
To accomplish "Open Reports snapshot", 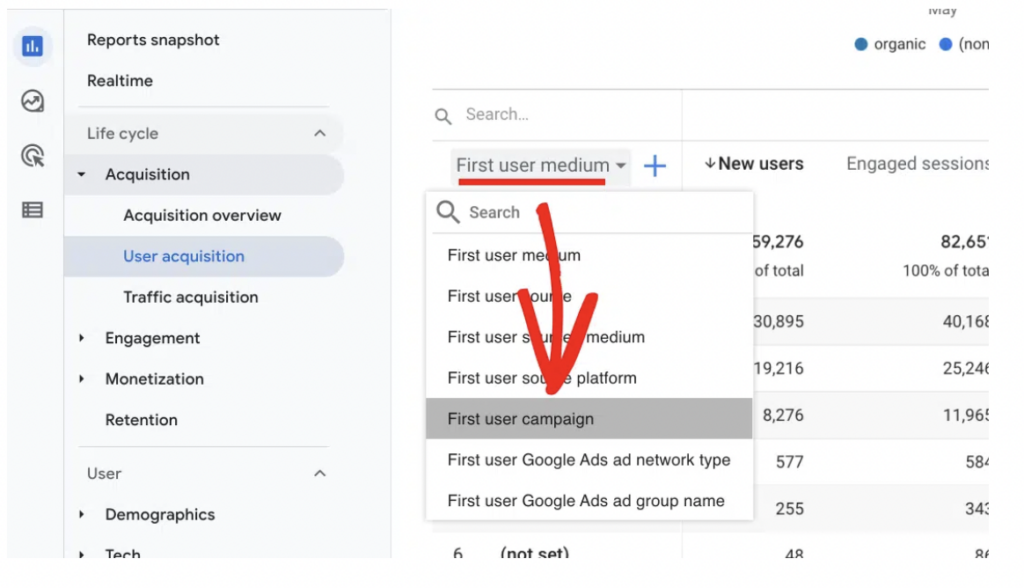I will [x=153, y=40].
